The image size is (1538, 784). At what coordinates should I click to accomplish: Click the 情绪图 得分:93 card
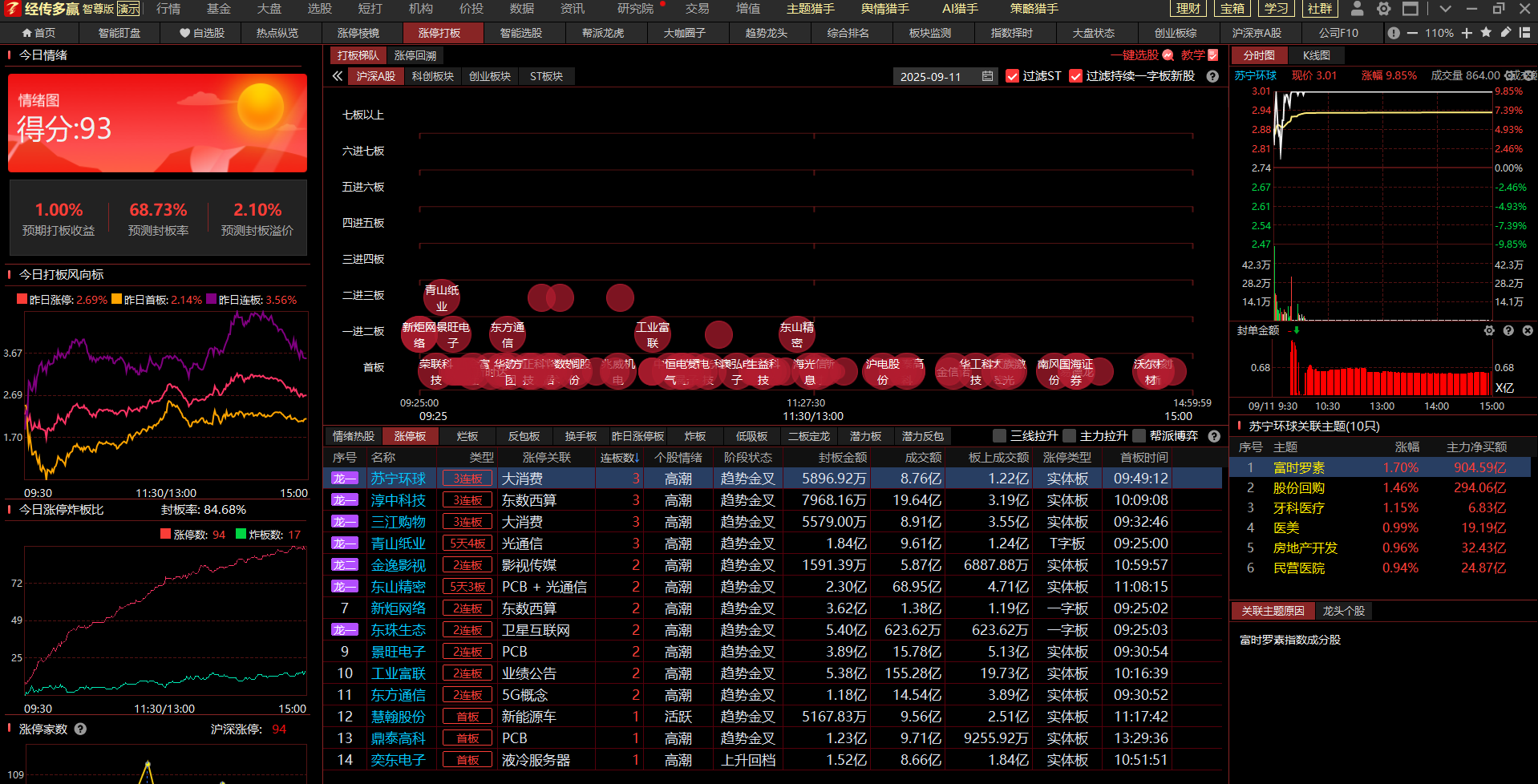point(157,123)
